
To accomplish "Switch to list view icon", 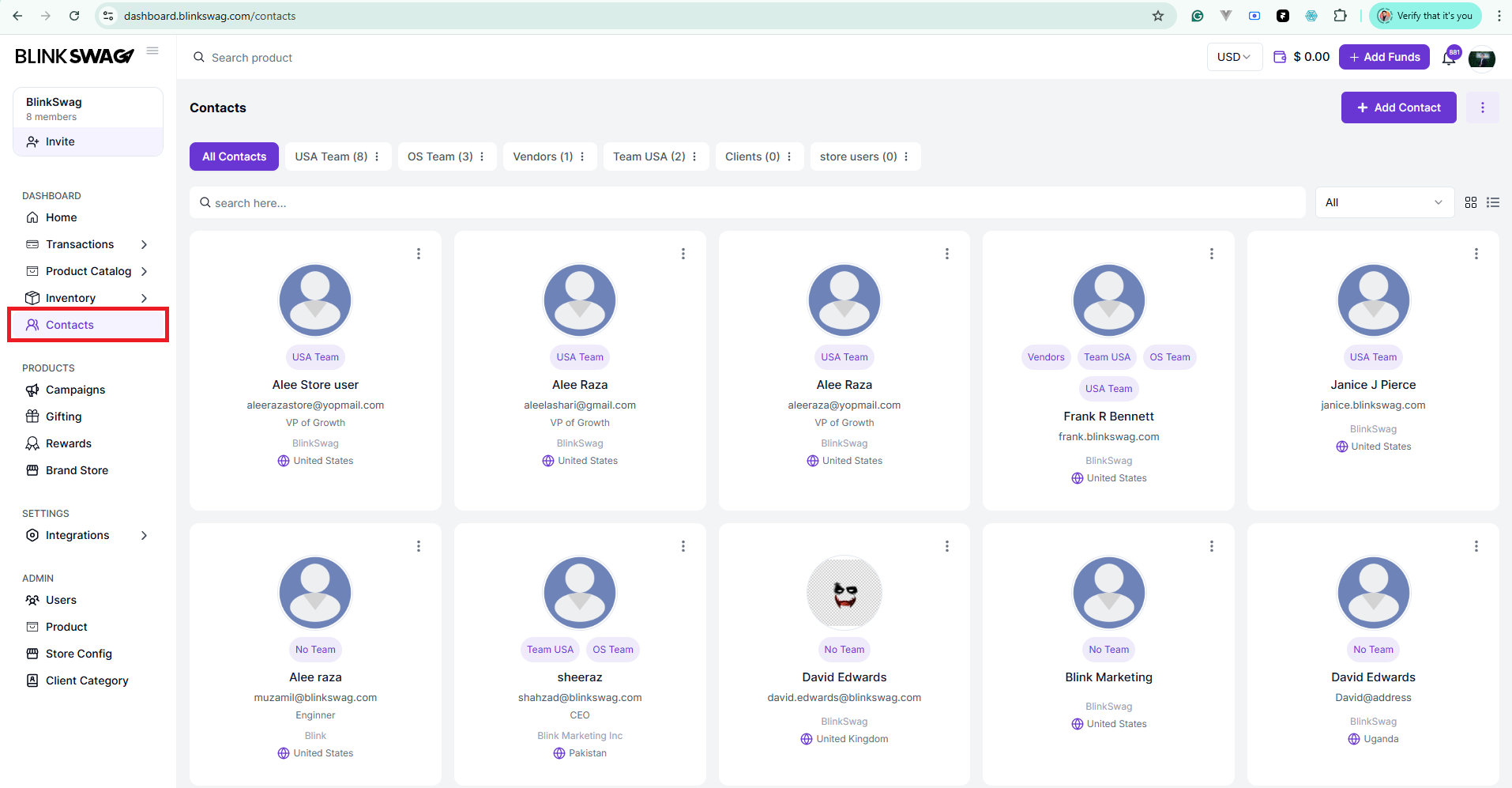I will (x=1492, y=202).
